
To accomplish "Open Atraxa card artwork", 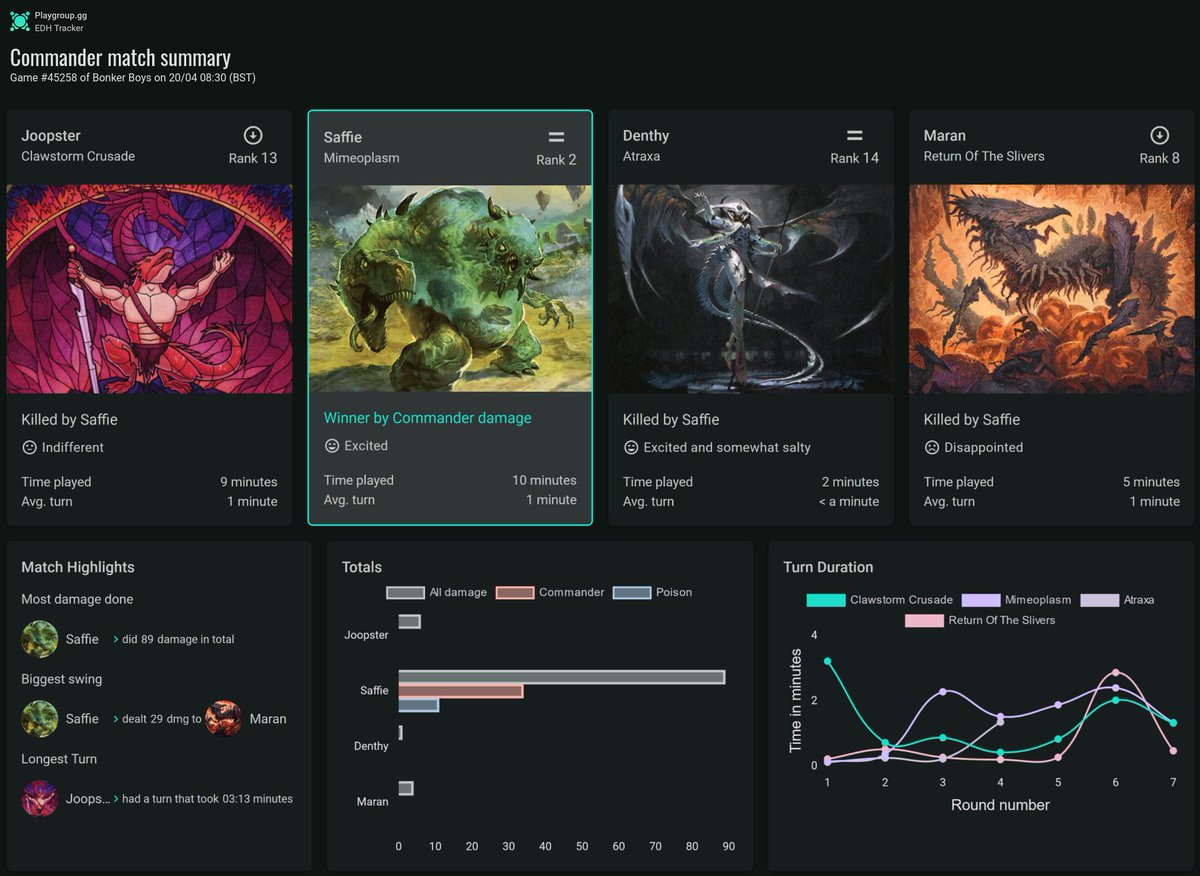I will [751, 289].
